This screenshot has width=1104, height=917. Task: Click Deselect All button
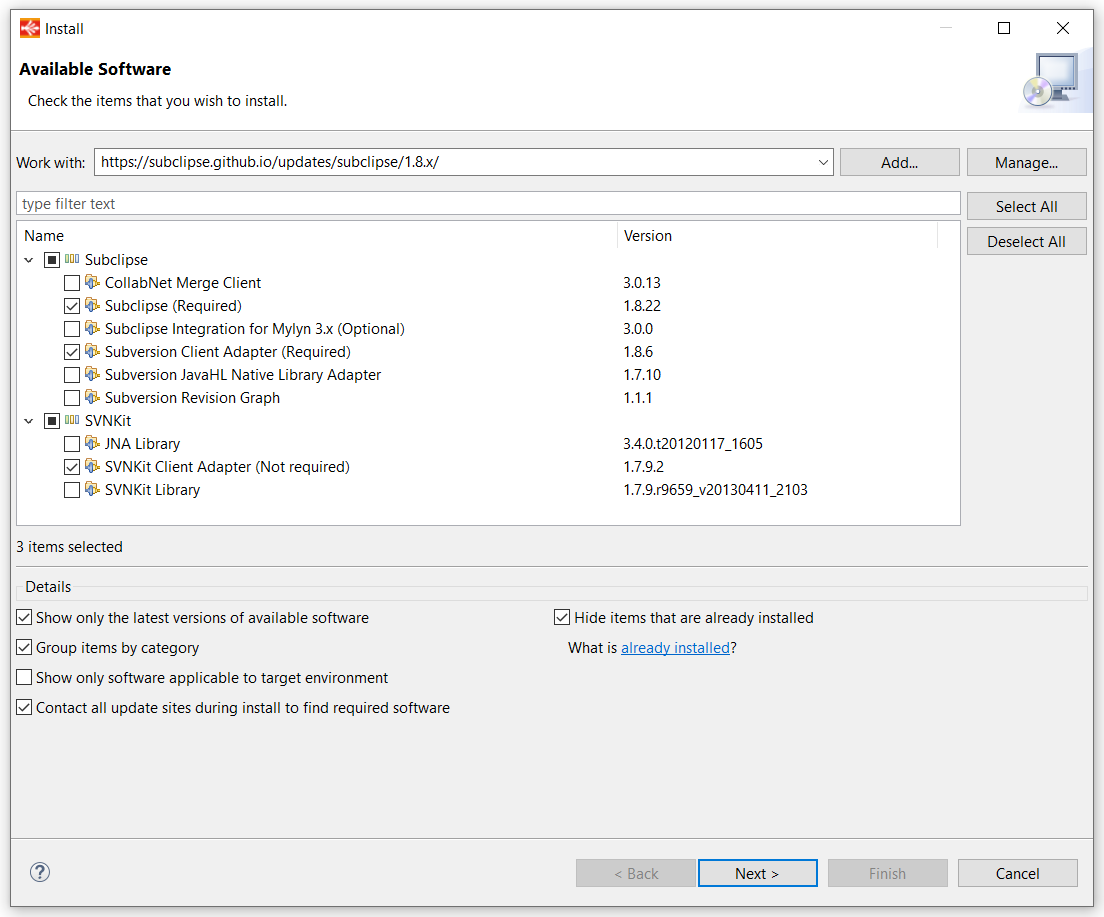click(x=1027, y=242)
